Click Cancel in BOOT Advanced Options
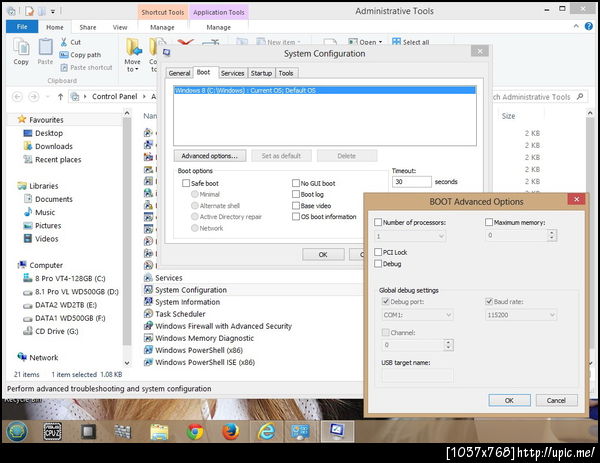Screen dimensions: 600x463 (x=556, y=400)
